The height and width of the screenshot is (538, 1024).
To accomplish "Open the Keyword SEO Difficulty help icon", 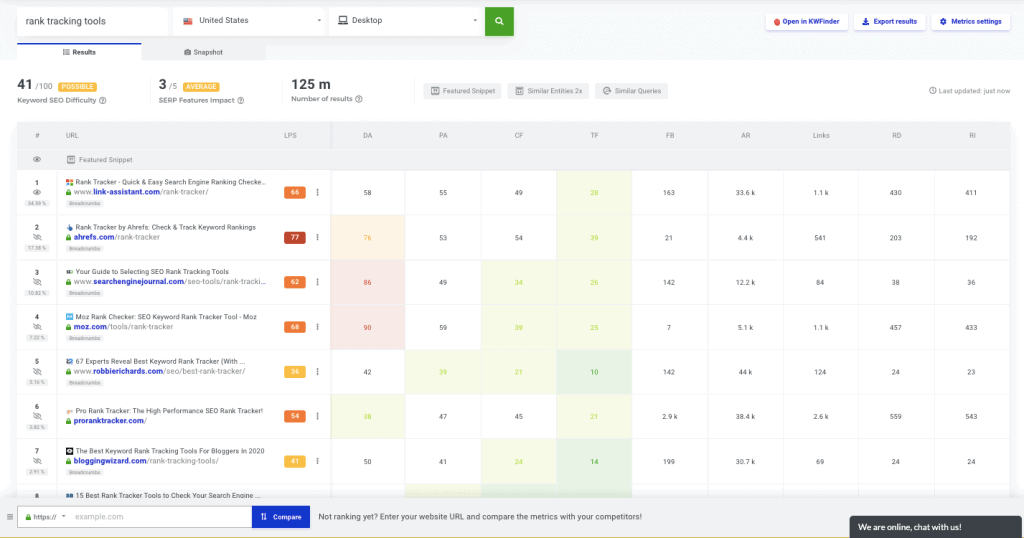I will [x=103, y=101].
